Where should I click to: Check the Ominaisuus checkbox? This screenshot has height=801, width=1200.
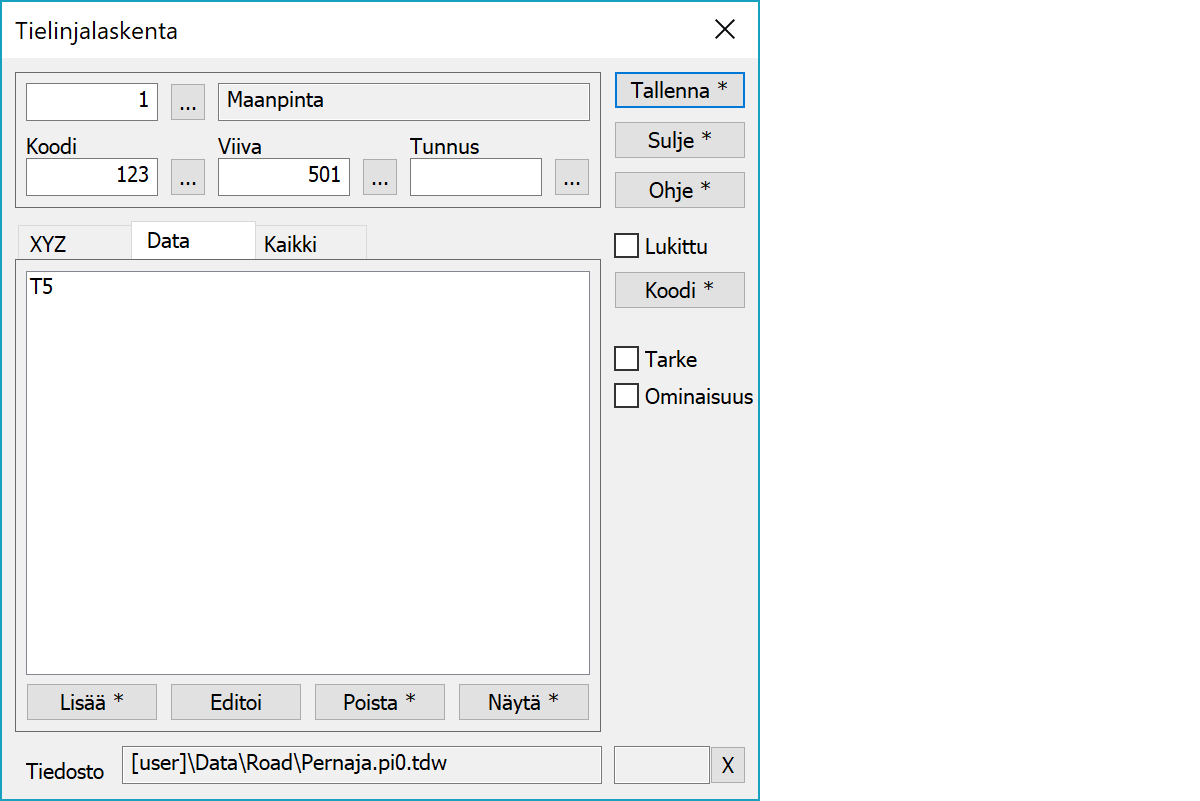(627, 396)
